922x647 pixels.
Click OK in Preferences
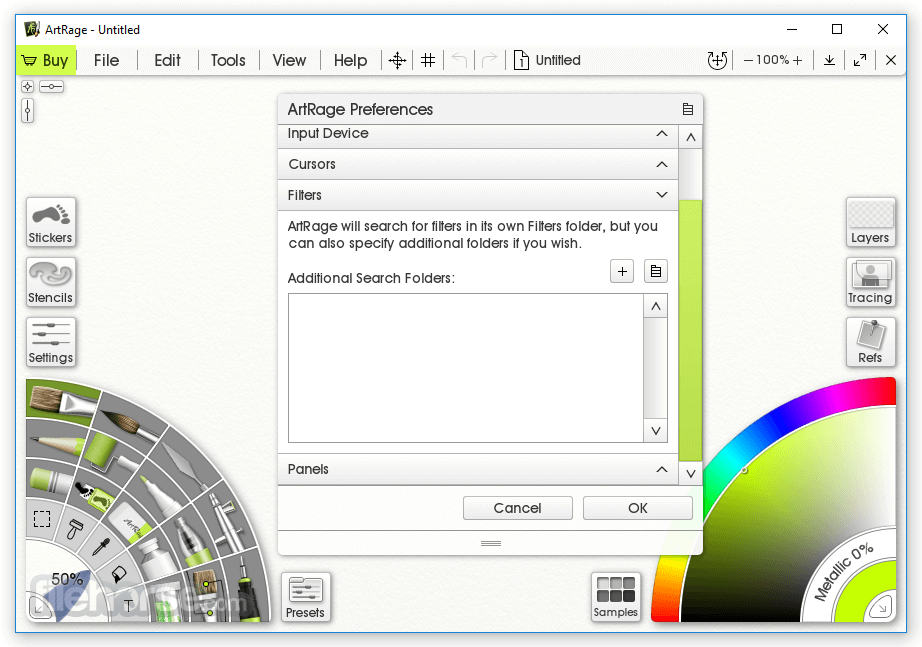coord(637,508)
